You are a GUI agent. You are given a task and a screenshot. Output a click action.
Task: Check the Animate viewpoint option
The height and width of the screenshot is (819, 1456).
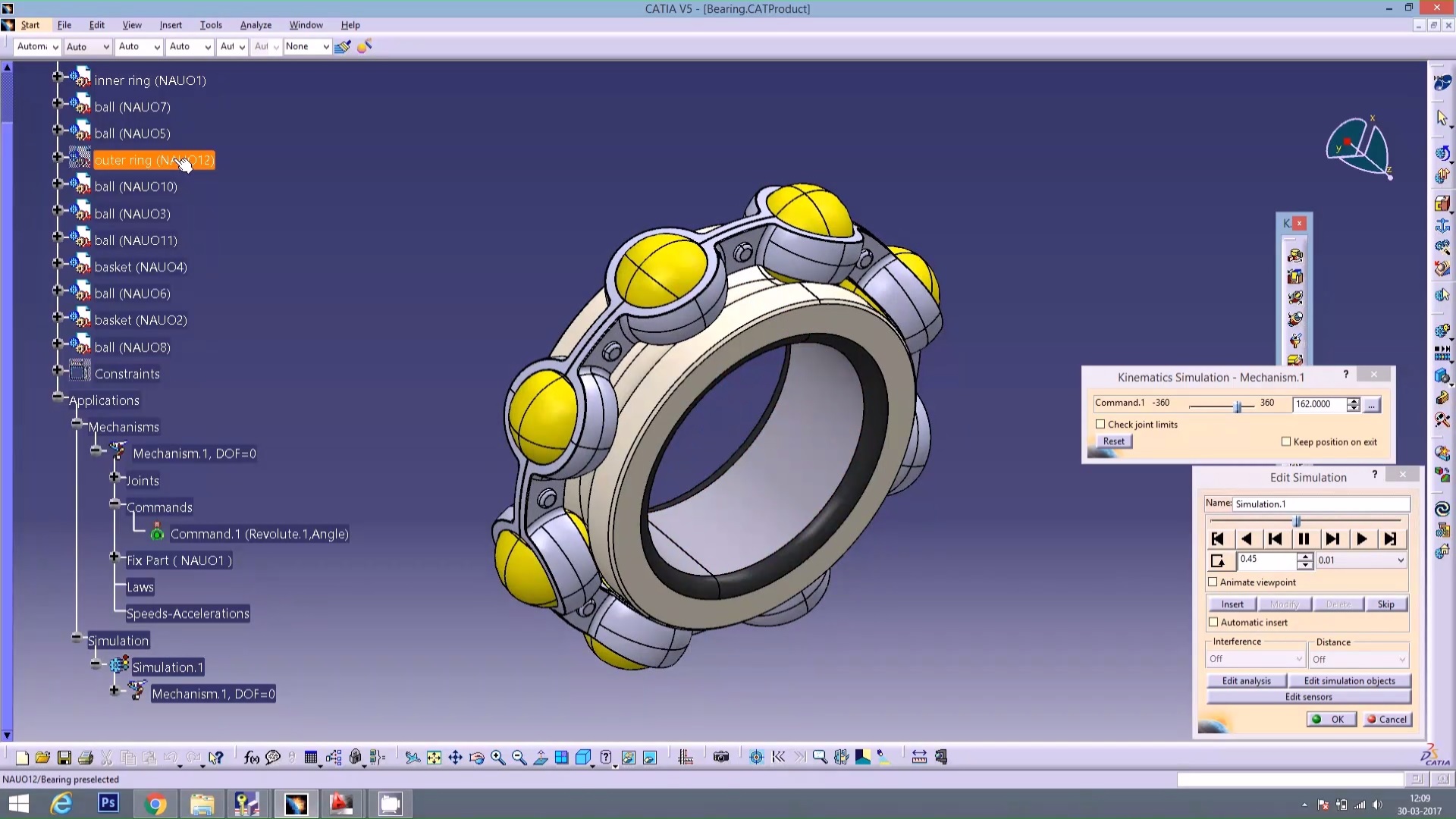coord(1214,582)
